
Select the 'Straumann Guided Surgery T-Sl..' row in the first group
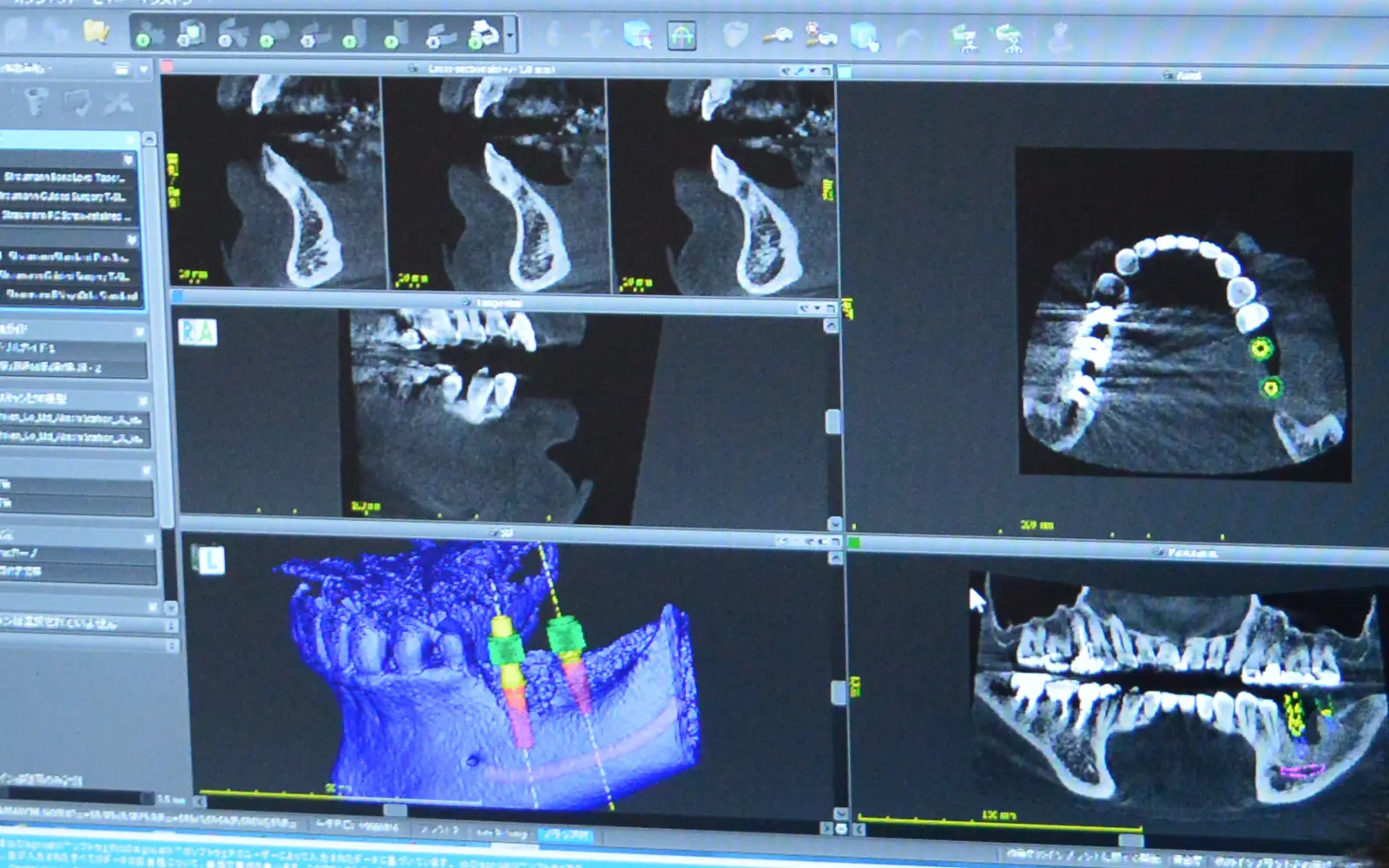tap(66, 196)
